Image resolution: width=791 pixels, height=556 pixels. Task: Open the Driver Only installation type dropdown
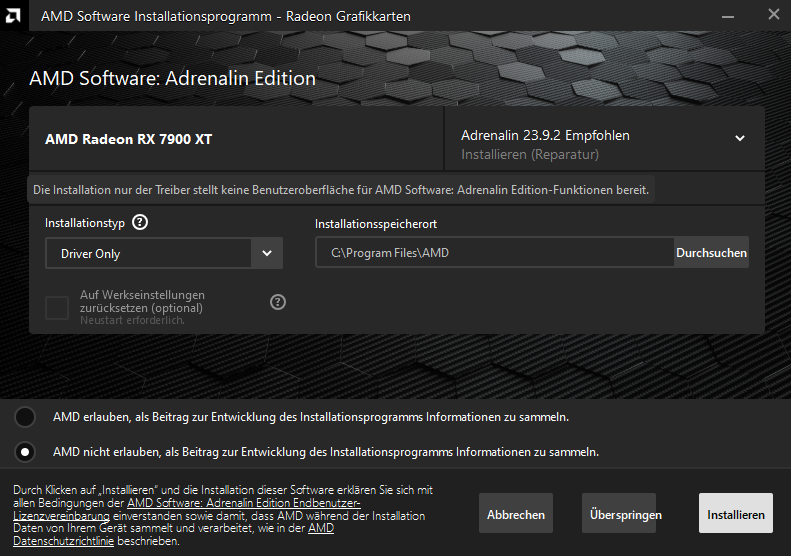point(164,253)
